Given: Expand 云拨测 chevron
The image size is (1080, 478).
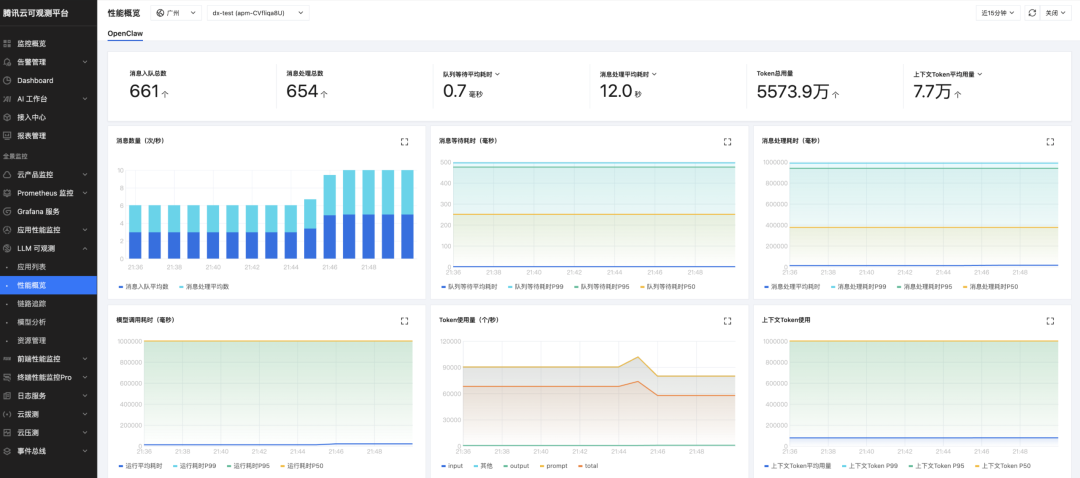Looking at the screenshot, I should (85, 415).
